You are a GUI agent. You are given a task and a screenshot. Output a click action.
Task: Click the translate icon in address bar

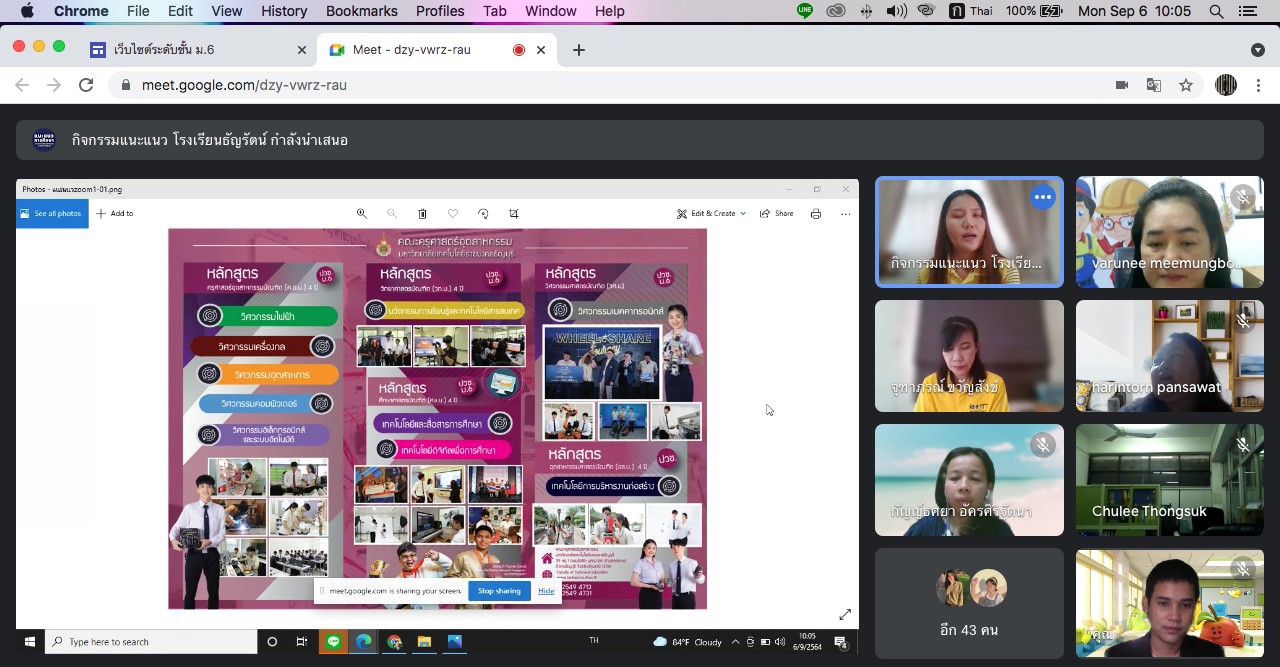1154,85
